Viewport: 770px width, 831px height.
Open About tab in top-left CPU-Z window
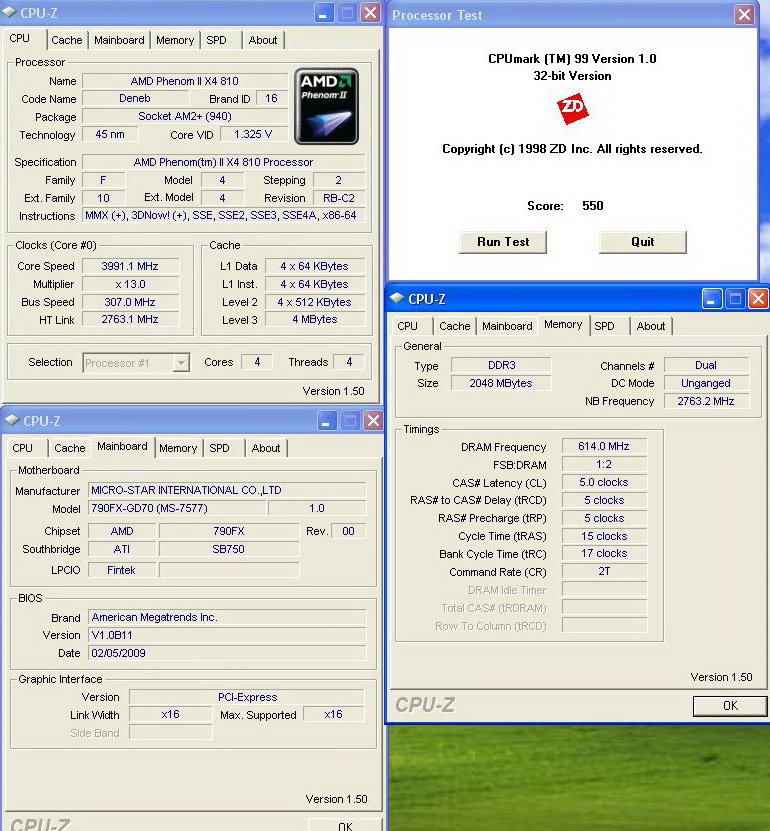(x=263, y=40)
